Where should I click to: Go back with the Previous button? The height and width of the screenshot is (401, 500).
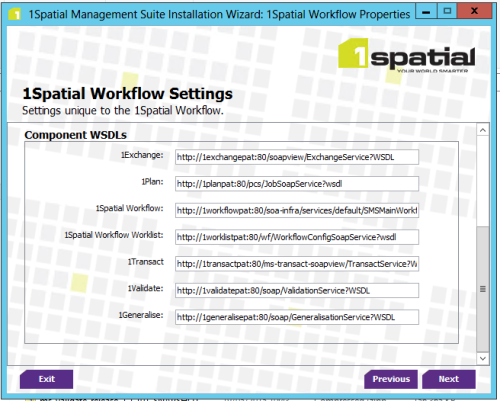click(x=391, y=379)
